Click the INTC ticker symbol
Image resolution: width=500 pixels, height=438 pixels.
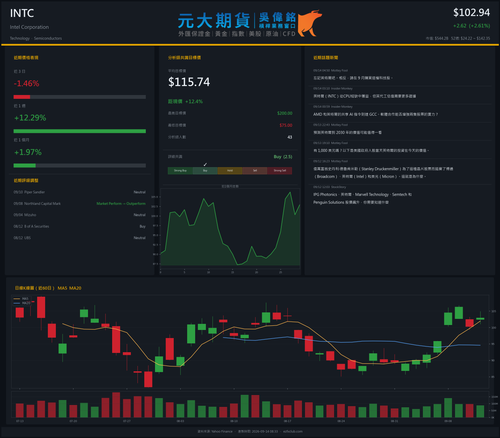(x=22, y=13)
